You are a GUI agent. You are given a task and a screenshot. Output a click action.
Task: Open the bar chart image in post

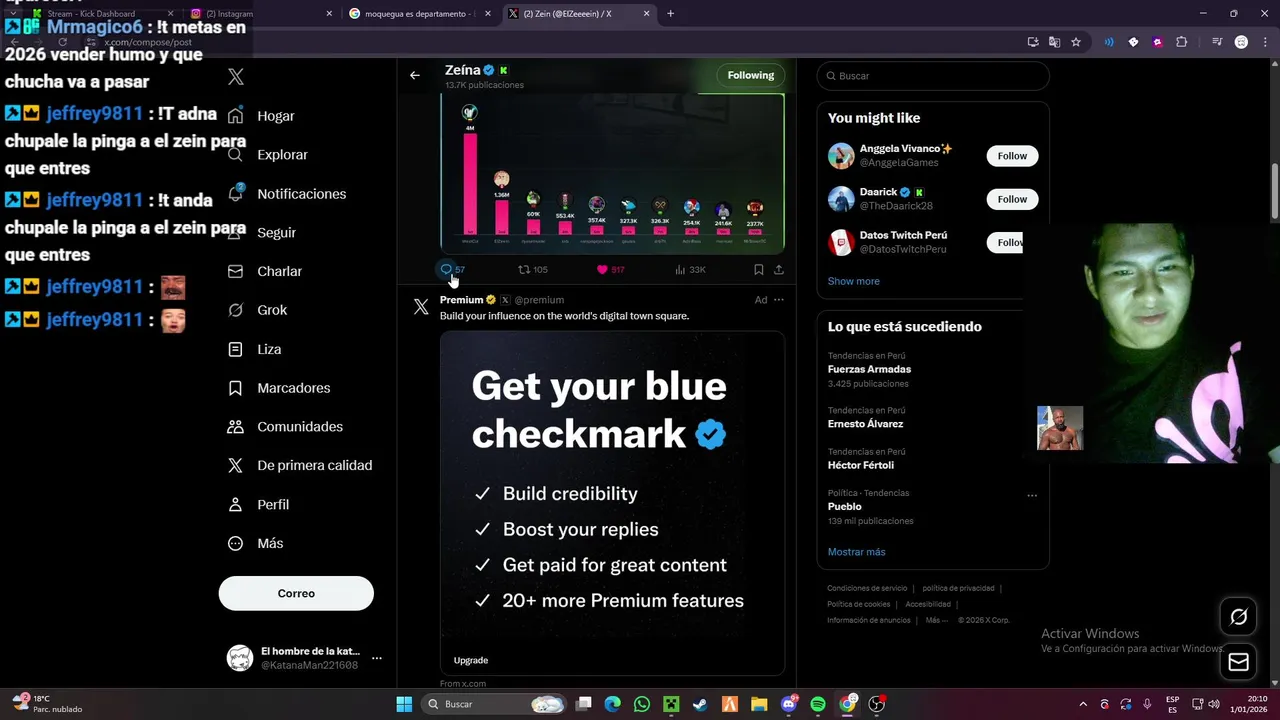[612, 173]
